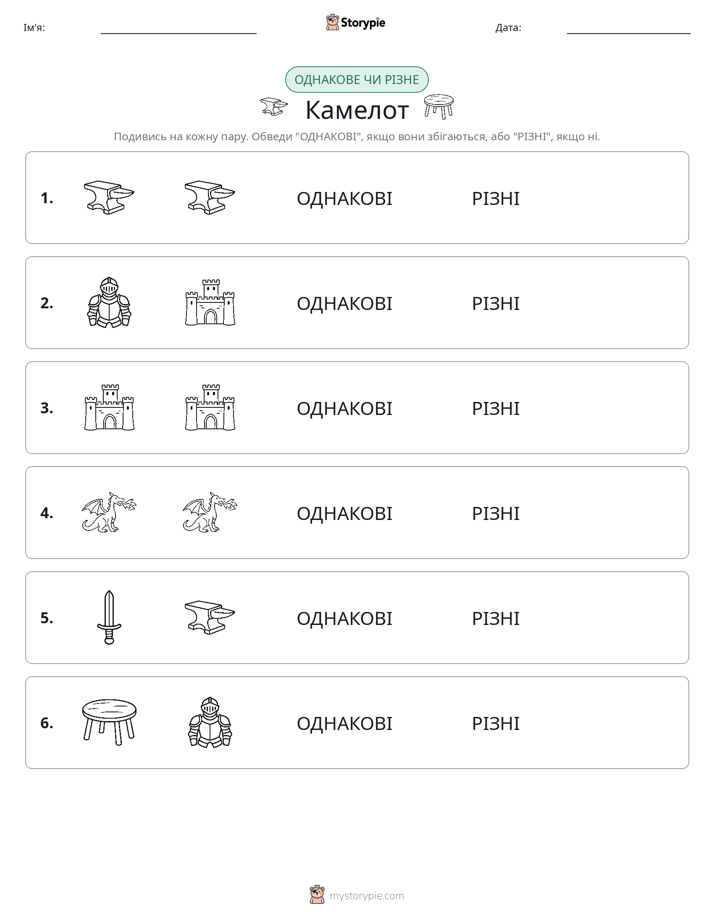Click the knight icon in row 6

(210, 722)
